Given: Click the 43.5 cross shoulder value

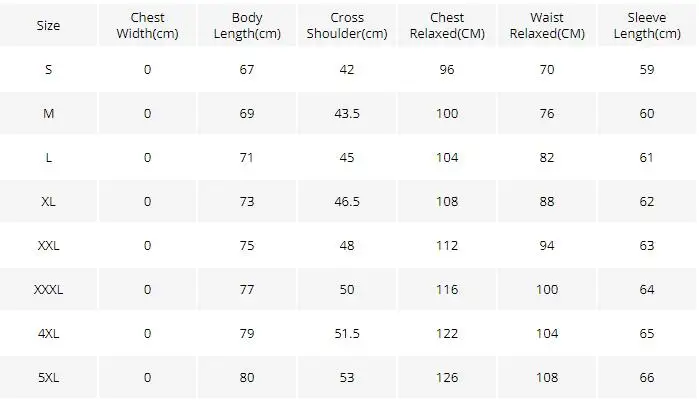Looking at the screenshot, I should click(347, 113).
